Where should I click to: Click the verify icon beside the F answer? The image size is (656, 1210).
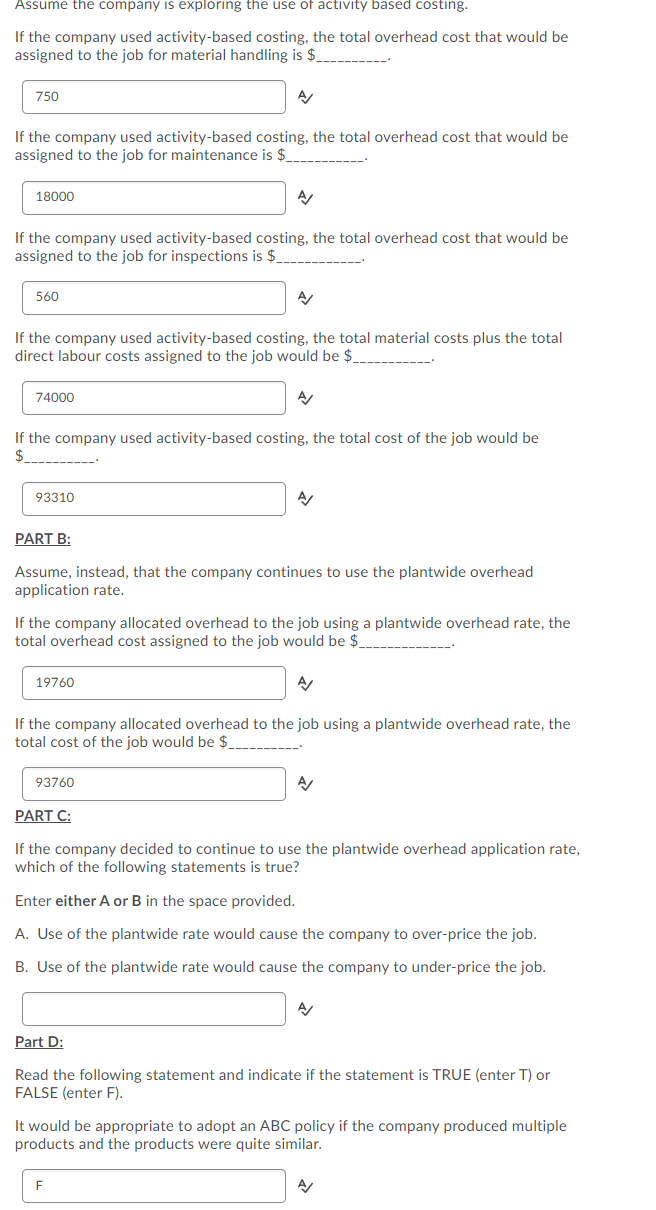tap(305, 1185)
